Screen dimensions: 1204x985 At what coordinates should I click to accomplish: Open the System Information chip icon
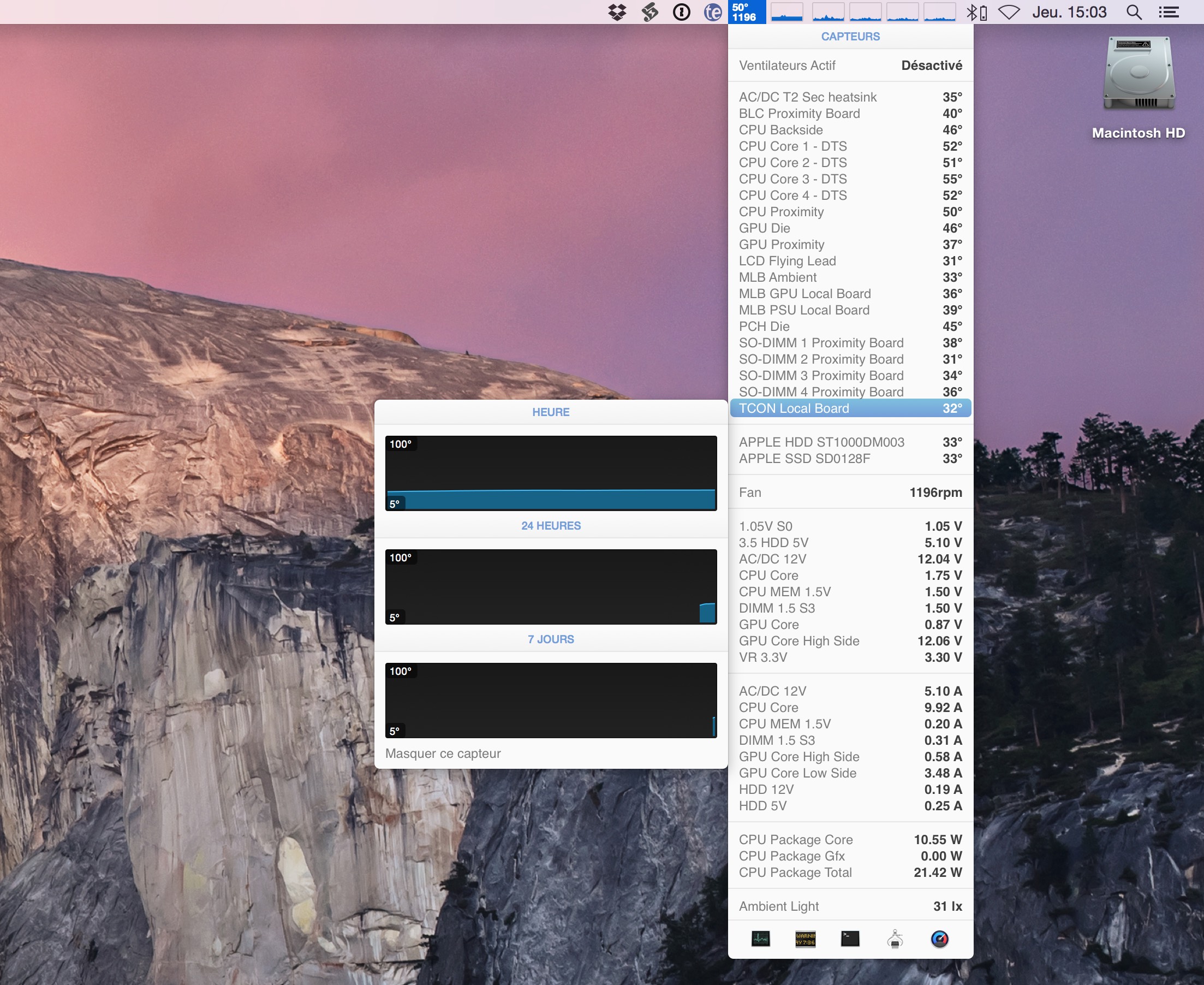[895, 939]
